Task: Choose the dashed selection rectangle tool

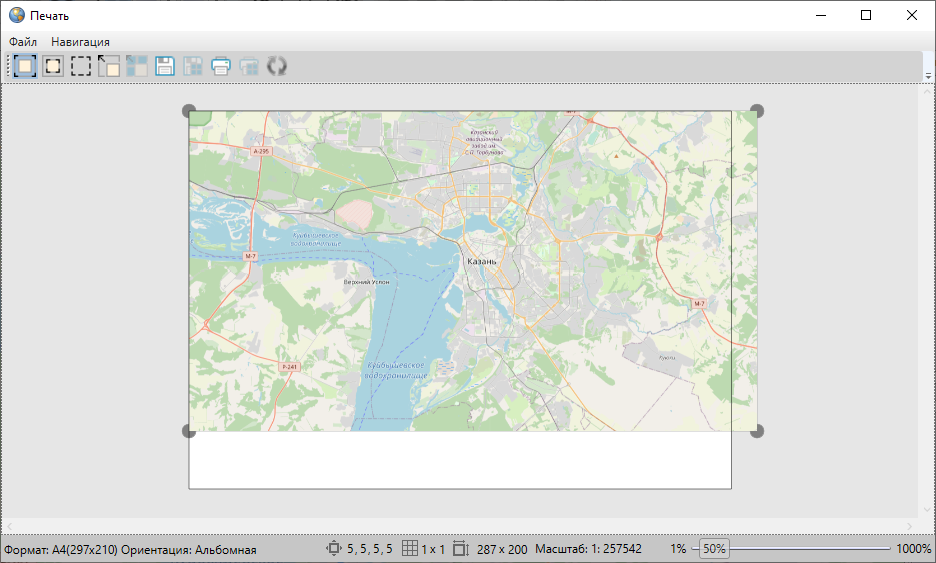Action: click(x=81, y=66)
